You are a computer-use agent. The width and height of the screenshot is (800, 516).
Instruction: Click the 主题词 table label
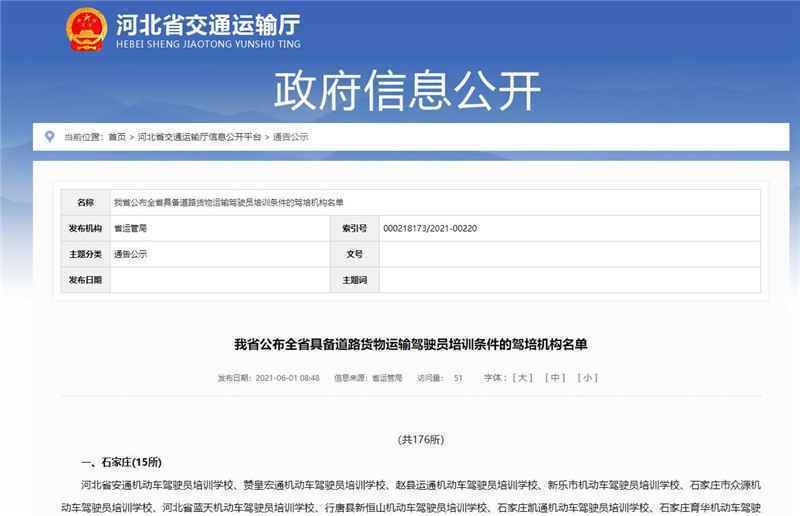pos(355,280)
